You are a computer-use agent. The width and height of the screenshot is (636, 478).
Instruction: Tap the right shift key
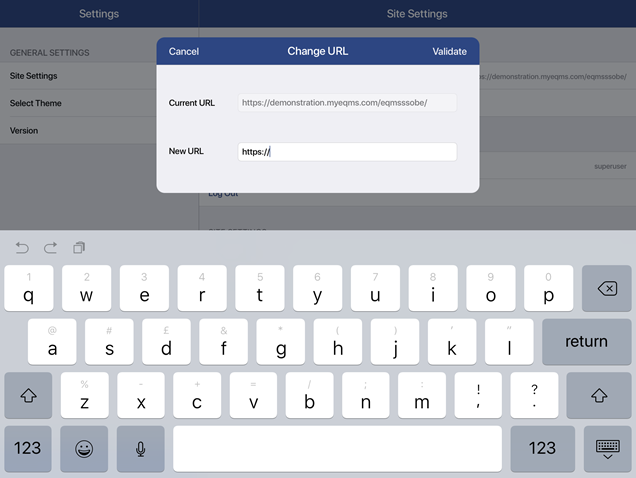click(x=599, y=395)
